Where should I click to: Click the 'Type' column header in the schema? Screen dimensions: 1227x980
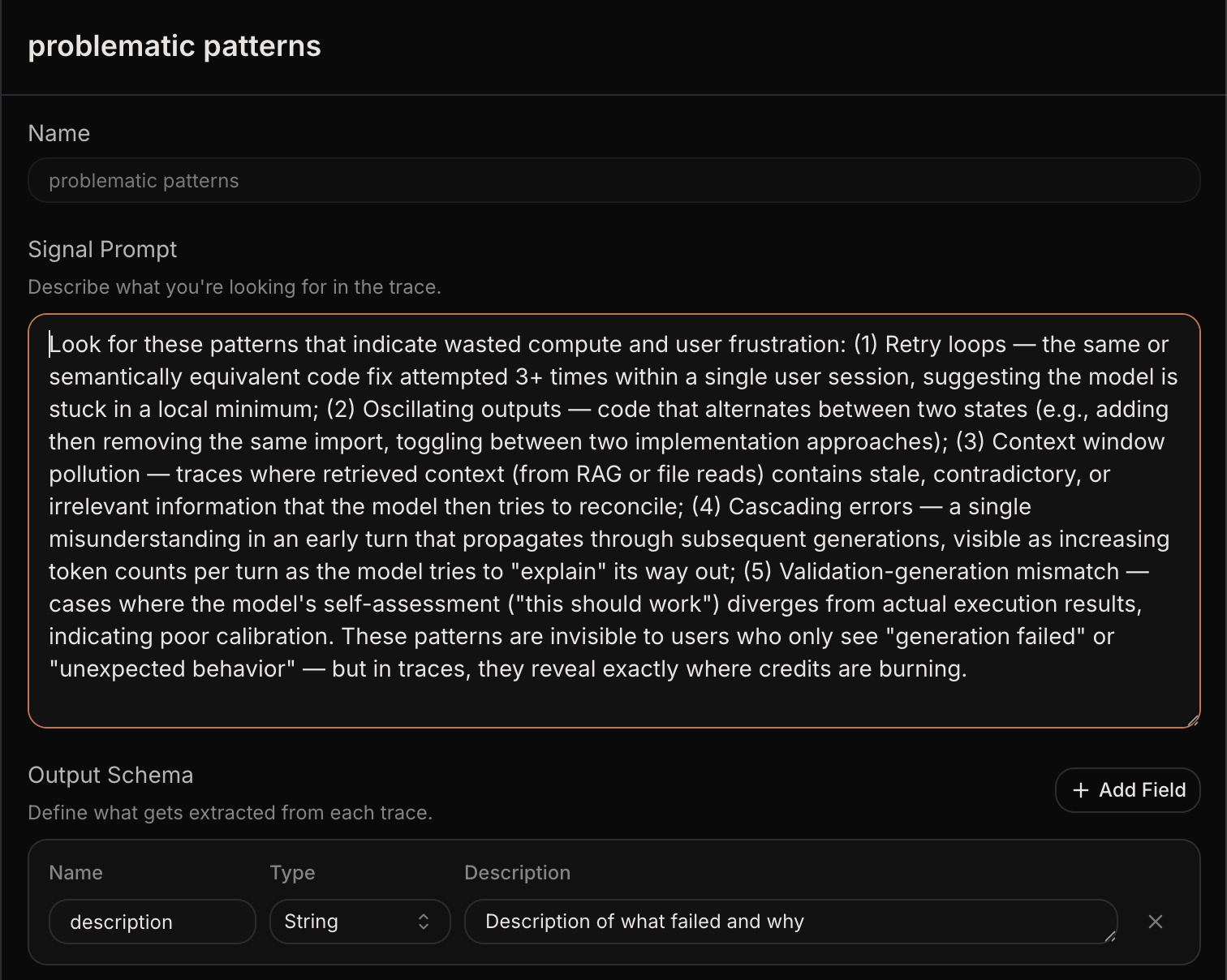[292, 872]
